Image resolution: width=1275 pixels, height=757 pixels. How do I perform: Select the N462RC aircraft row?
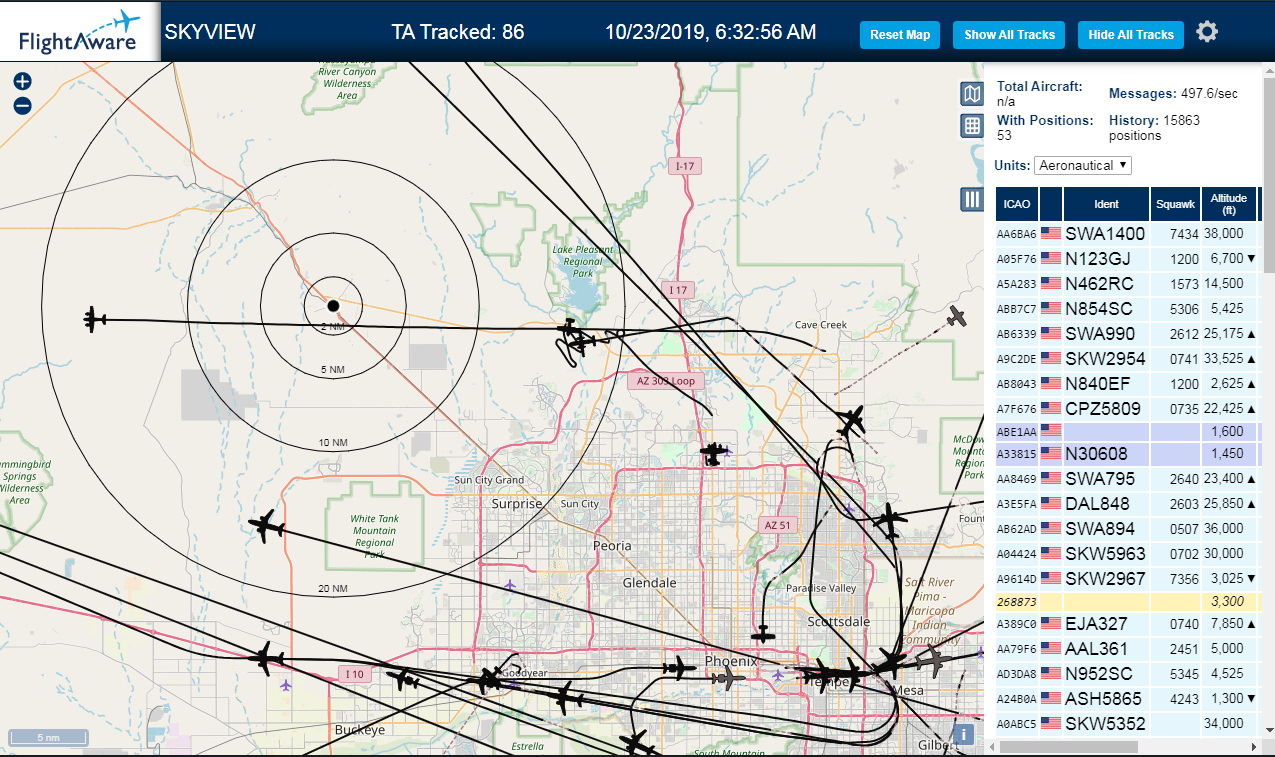[x=1127, y=283]
